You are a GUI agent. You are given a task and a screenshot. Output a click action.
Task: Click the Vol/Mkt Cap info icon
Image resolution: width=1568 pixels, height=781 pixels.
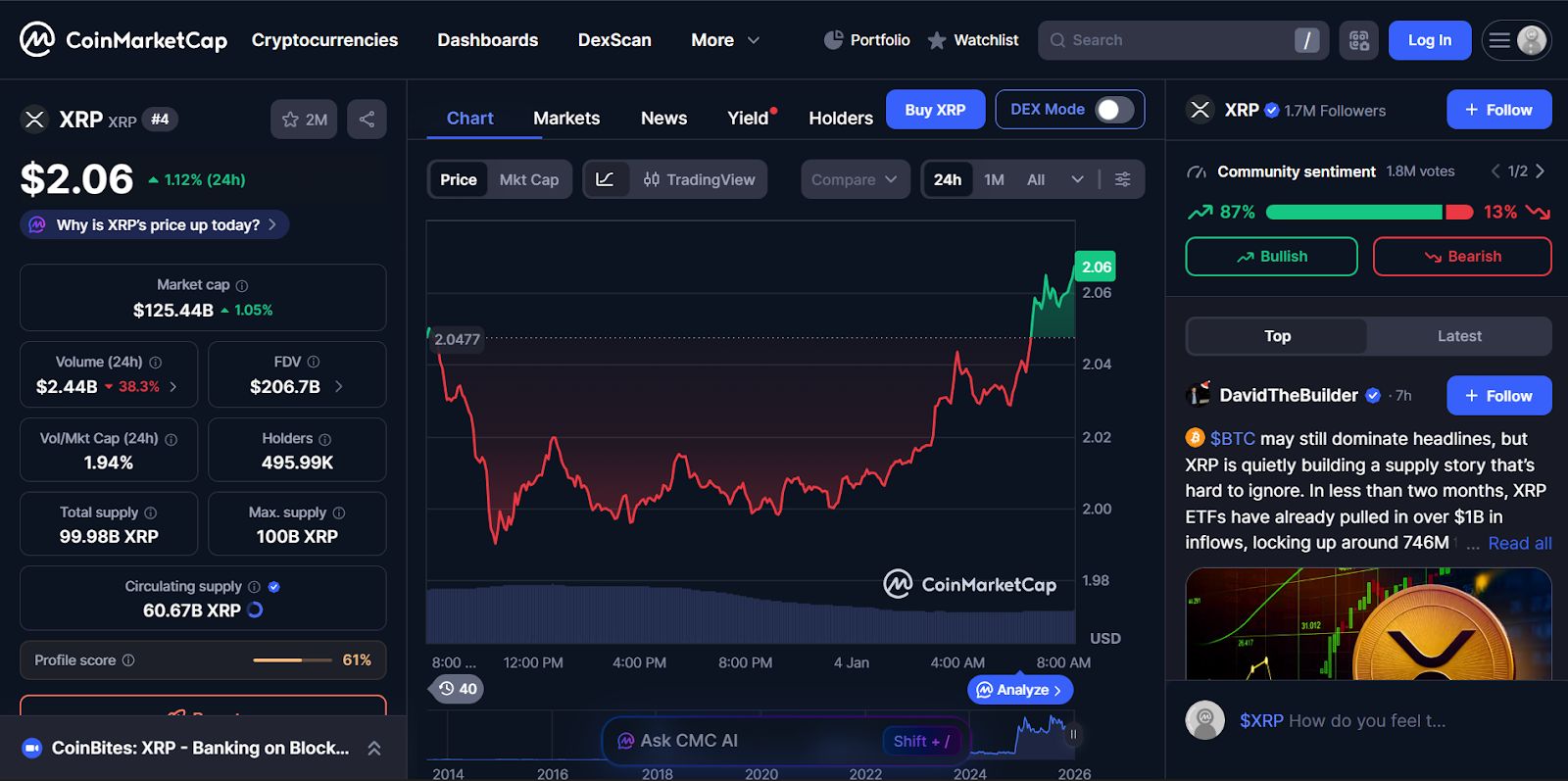171,439
